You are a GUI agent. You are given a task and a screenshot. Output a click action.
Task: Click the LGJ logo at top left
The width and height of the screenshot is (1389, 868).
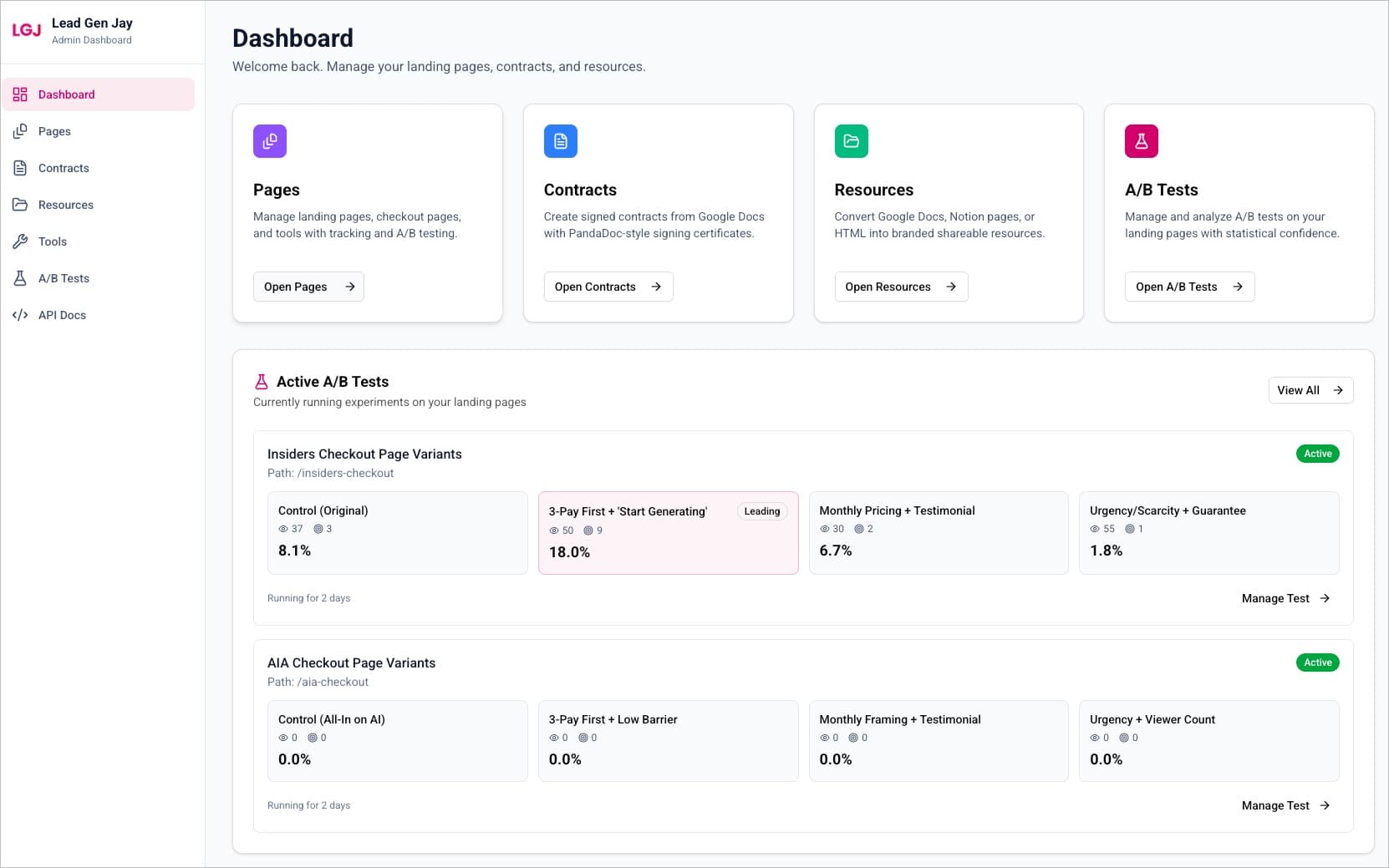[28, 29]
